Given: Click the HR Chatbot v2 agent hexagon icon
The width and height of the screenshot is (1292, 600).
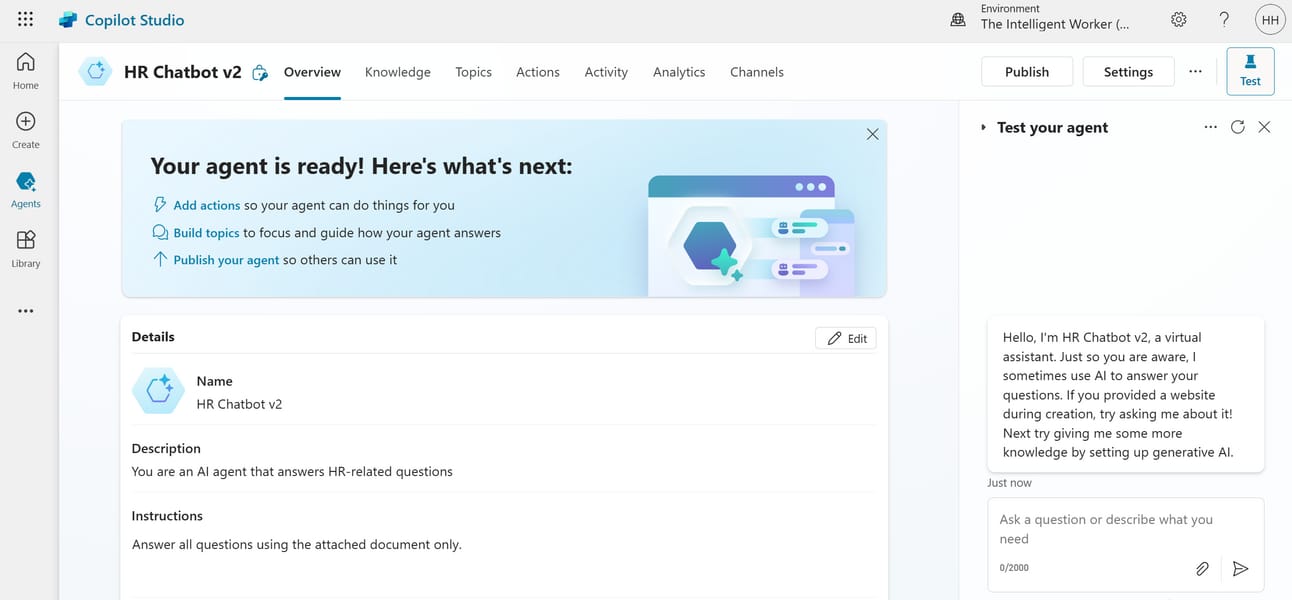Looking at the screenshot, I should coord(96,72).
